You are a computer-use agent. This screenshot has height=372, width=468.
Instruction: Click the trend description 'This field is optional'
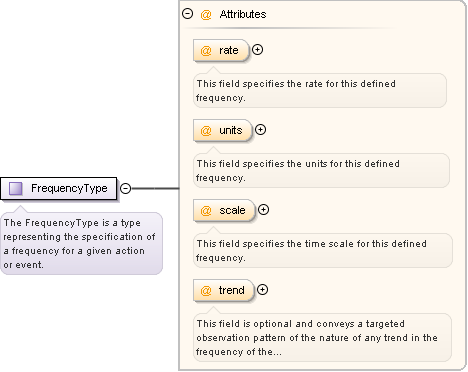[x=244, y=324]
